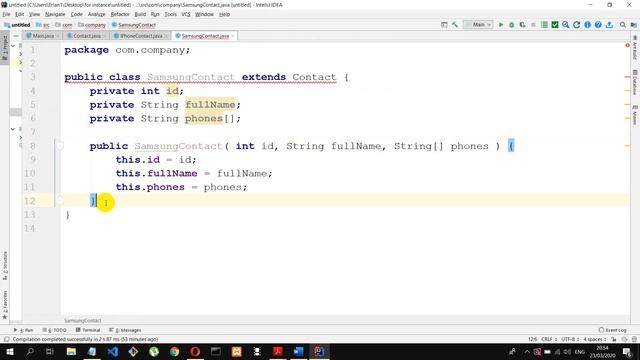Toggle the Favorites tool window side tab

[5, 304]
